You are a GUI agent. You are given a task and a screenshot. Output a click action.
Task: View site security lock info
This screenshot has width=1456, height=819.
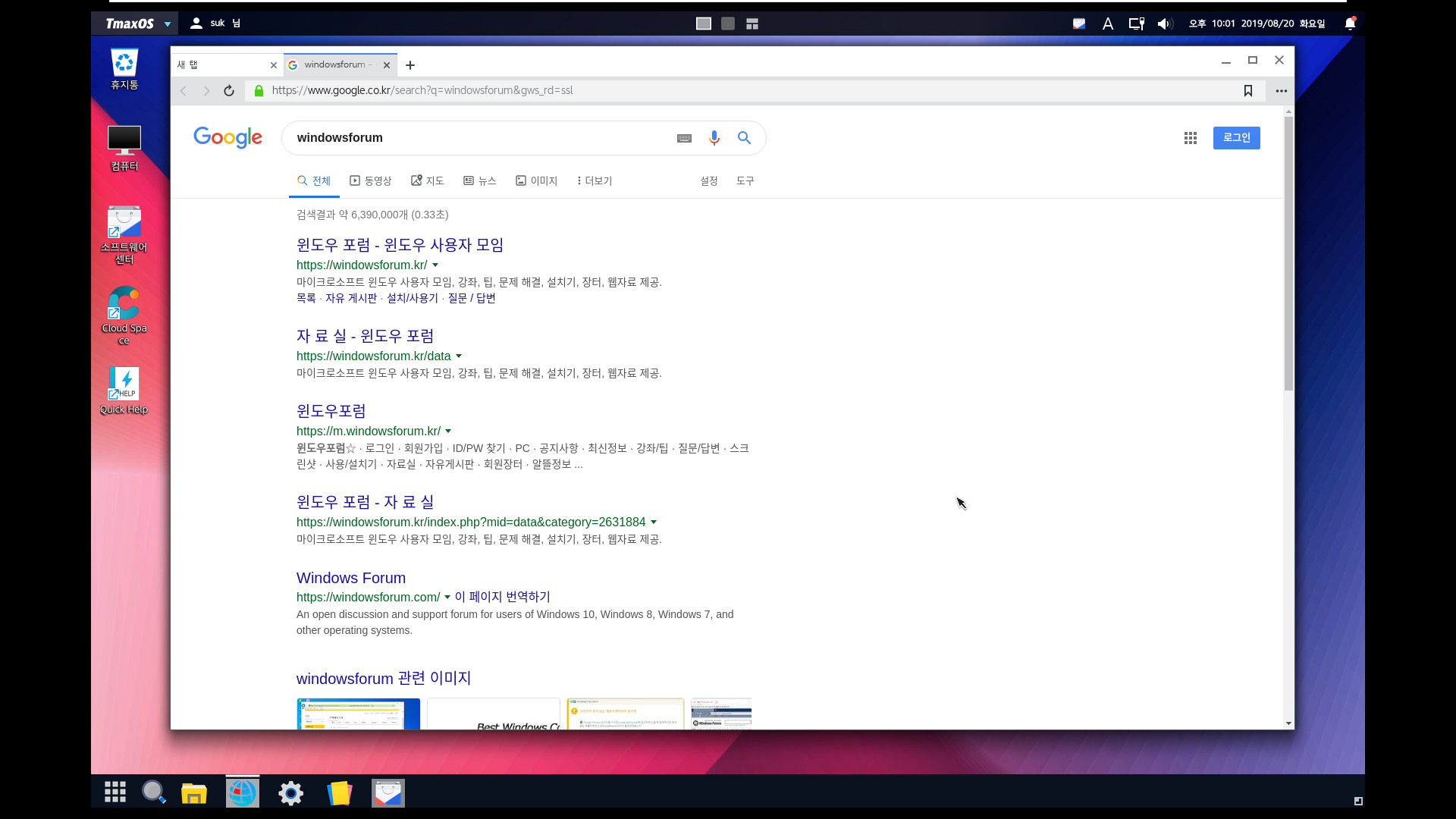click(259, 91)
